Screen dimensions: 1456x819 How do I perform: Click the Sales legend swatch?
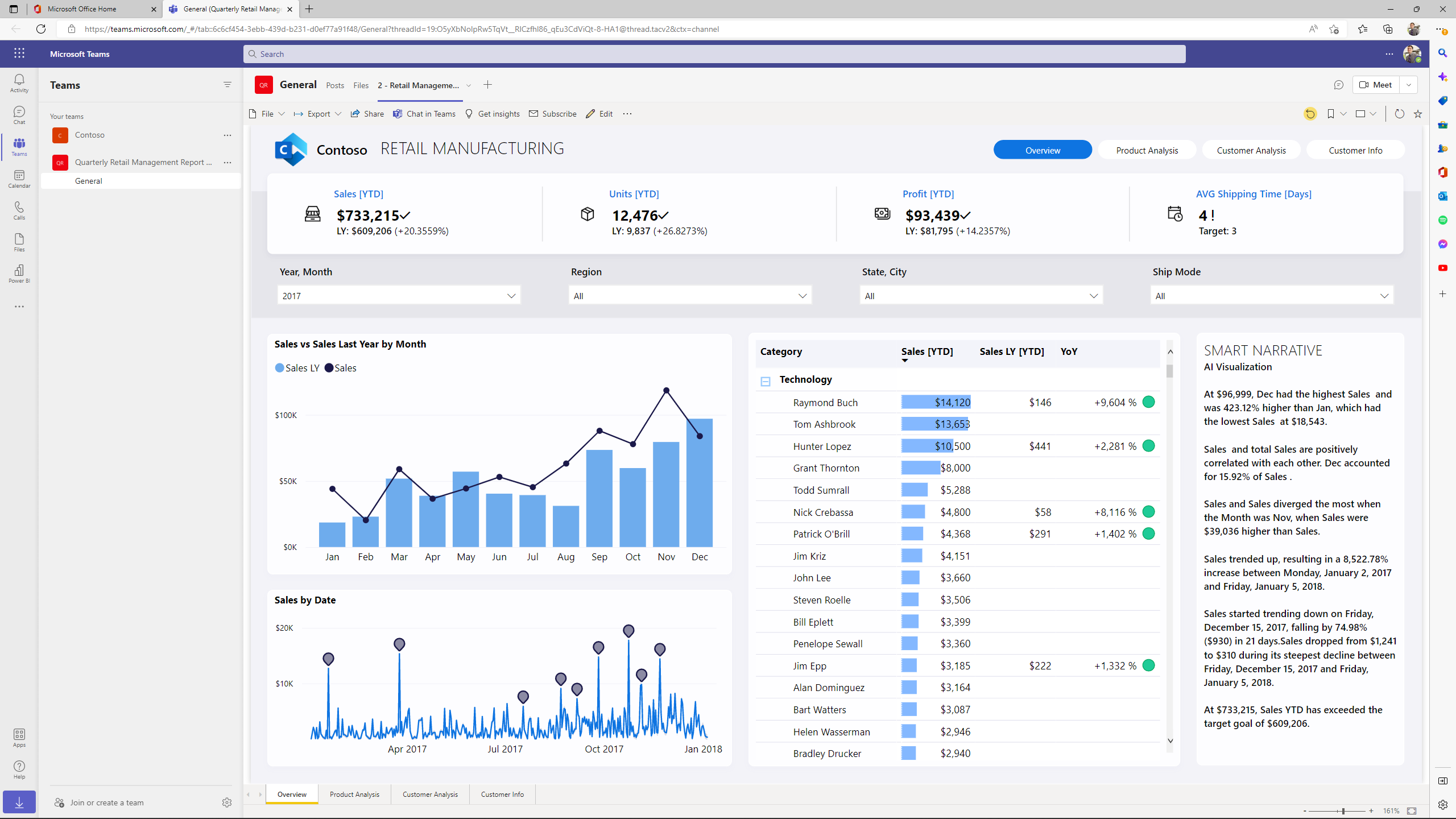click(x=329, y=368)
